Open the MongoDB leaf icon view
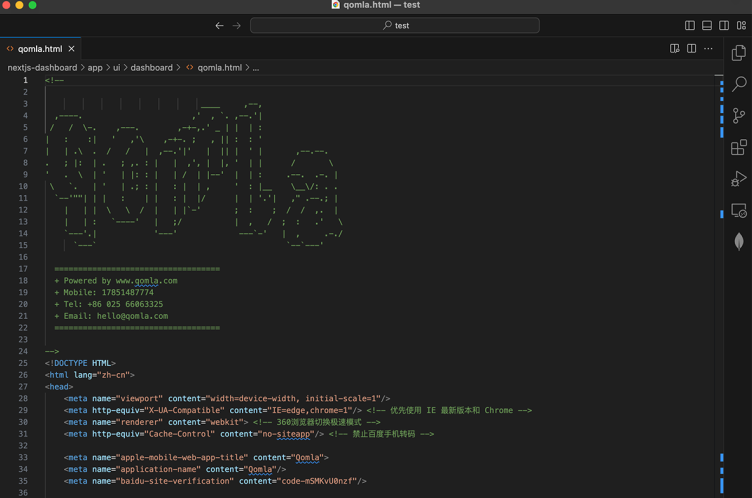The image size is (752, 498). [739, 242]
